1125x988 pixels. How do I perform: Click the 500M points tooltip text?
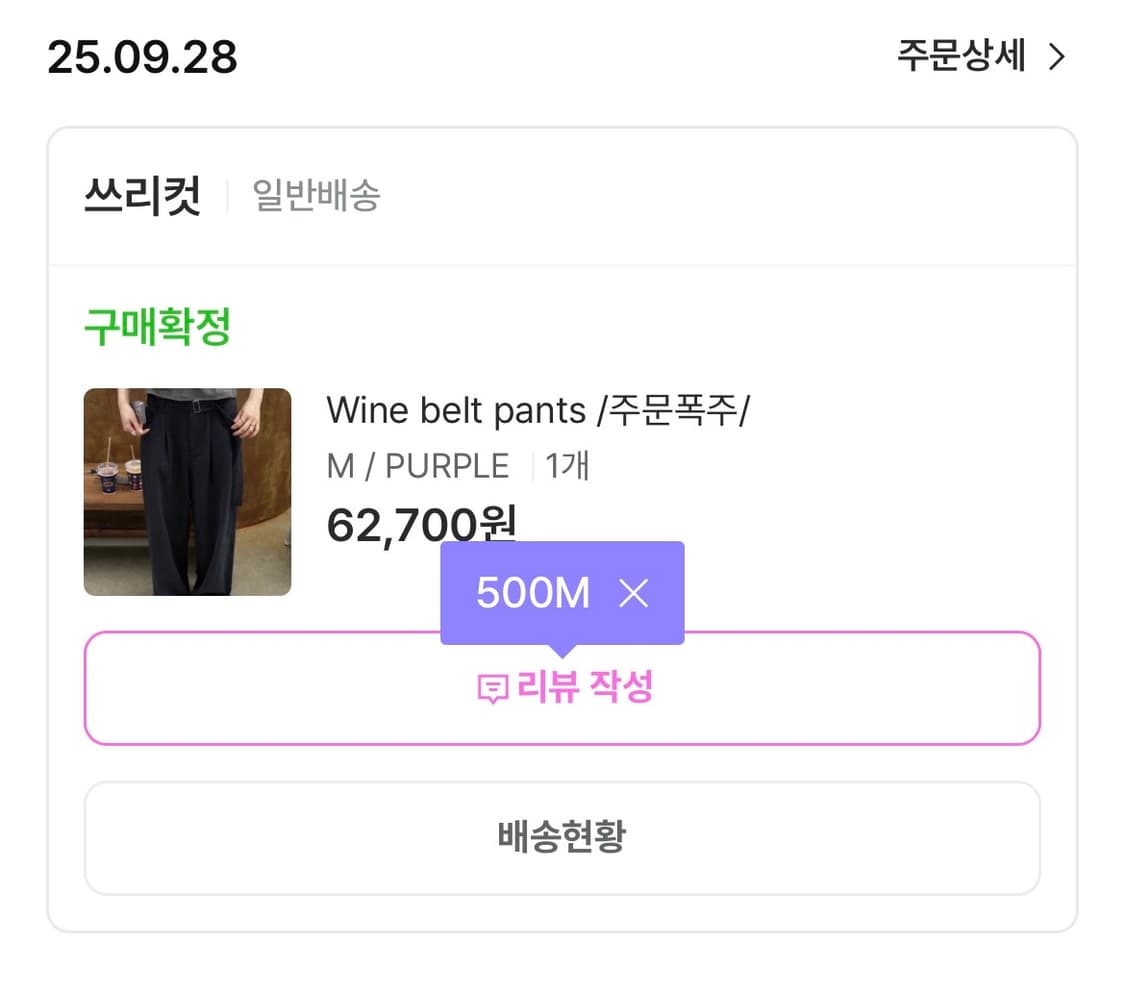(x=533, y=594)
